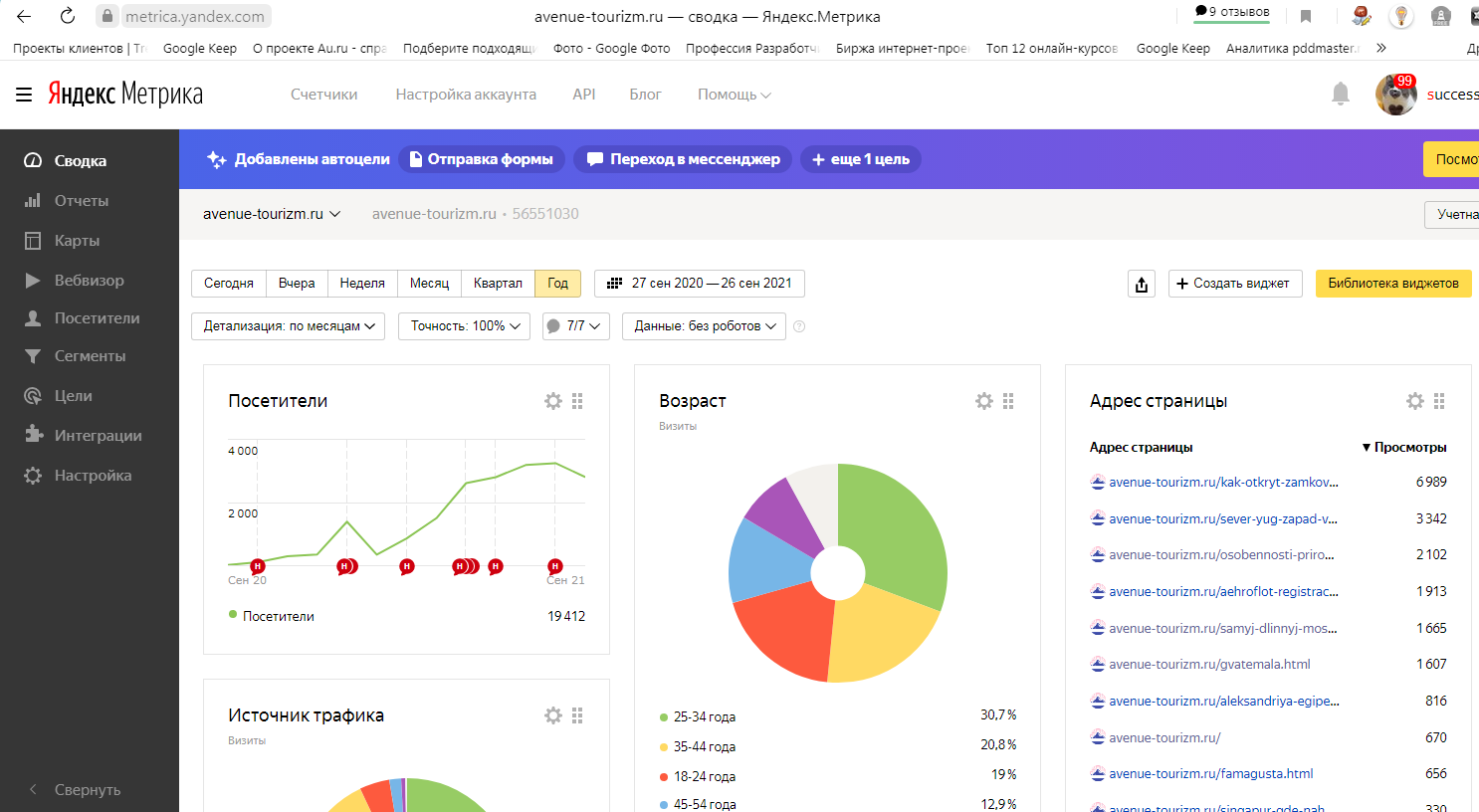Viewport: 1479px width, 812px height.
Task: Select the Сегодня period toggle
Action: tap(229, 284)
